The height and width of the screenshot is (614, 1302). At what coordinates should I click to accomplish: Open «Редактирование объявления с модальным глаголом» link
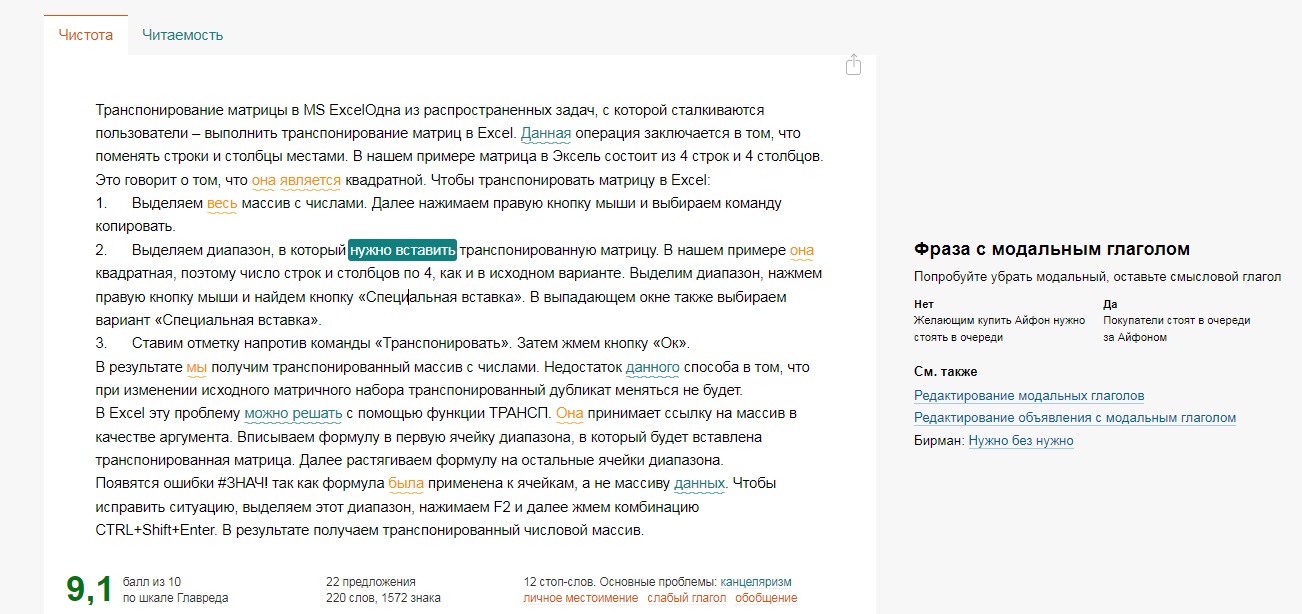[x=1074, y=418]
